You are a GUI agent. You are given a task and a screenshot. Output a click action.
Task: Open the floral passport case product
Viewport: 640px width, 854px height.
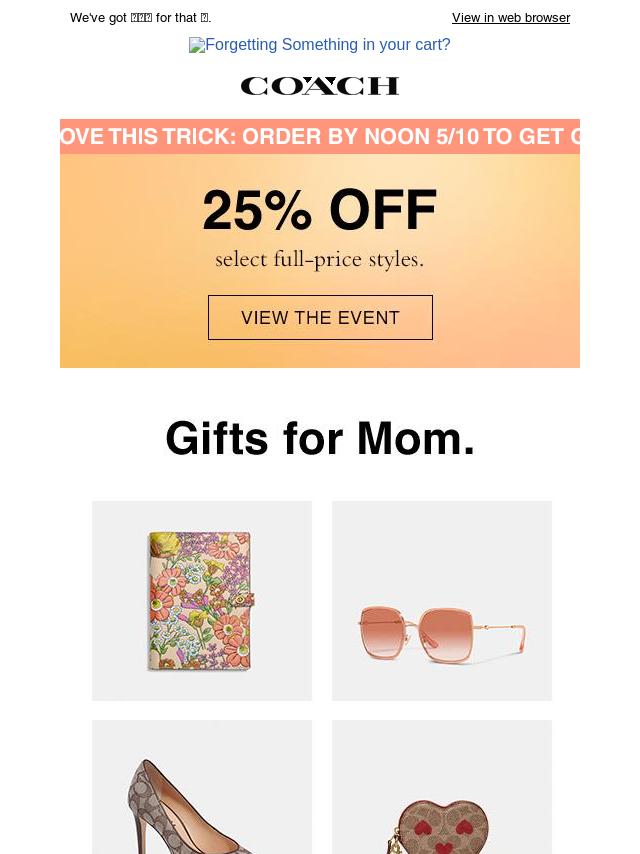(x=202, y=601)
